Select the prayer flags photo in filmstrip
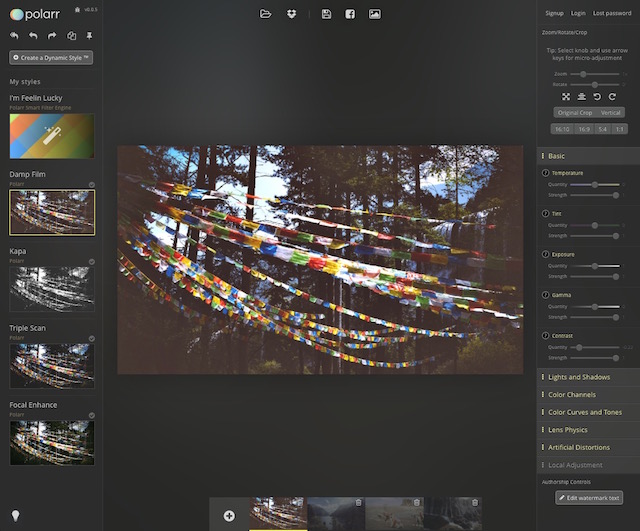This screenshot has width=640, height=531. click(278, 513)
